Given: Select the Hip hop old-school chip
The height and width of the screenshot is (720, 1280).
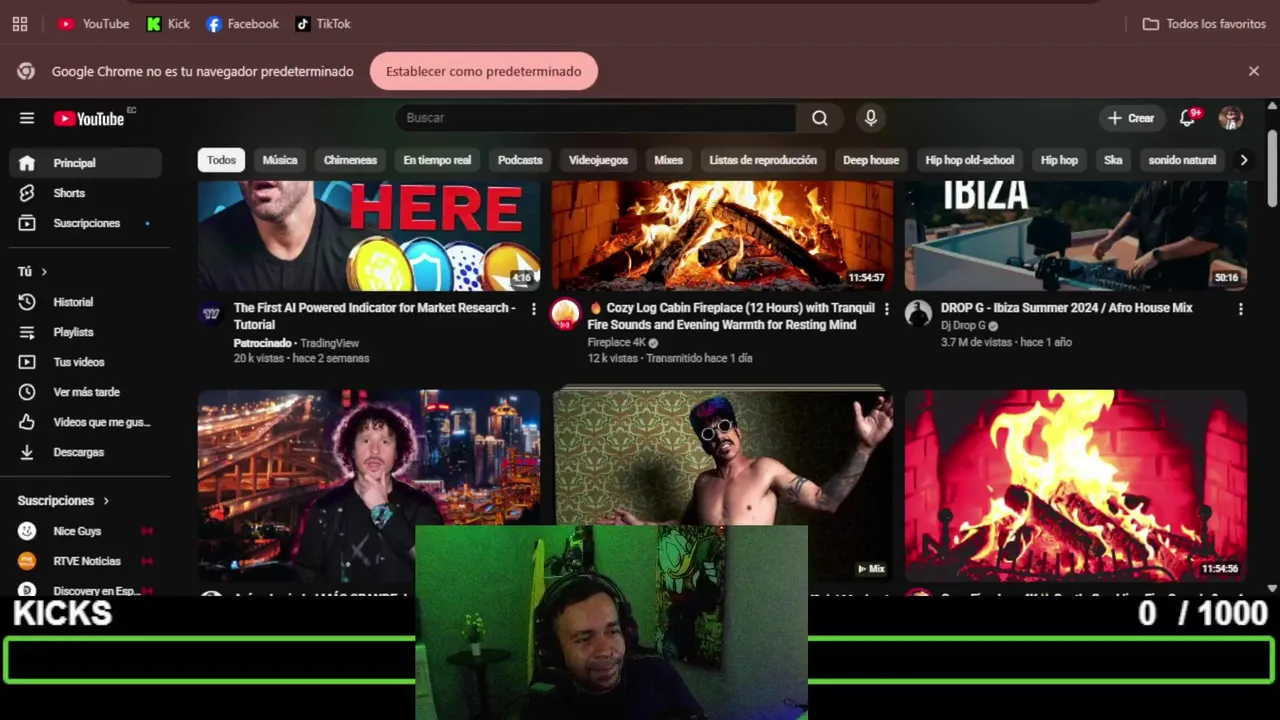Looking at the screenshot, I should (969, 160).
